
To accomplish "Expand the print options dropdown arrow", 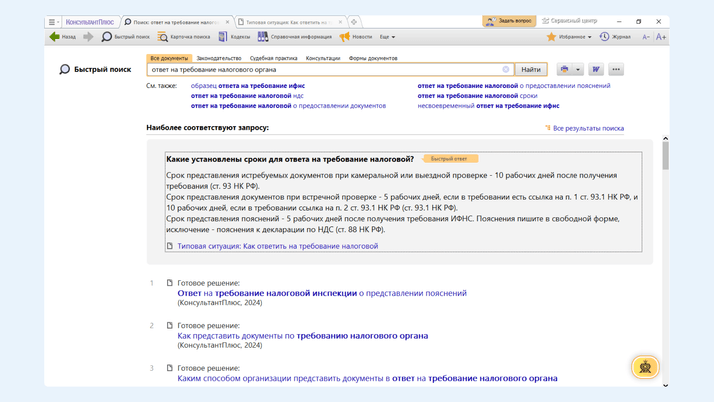I will 578,69.
